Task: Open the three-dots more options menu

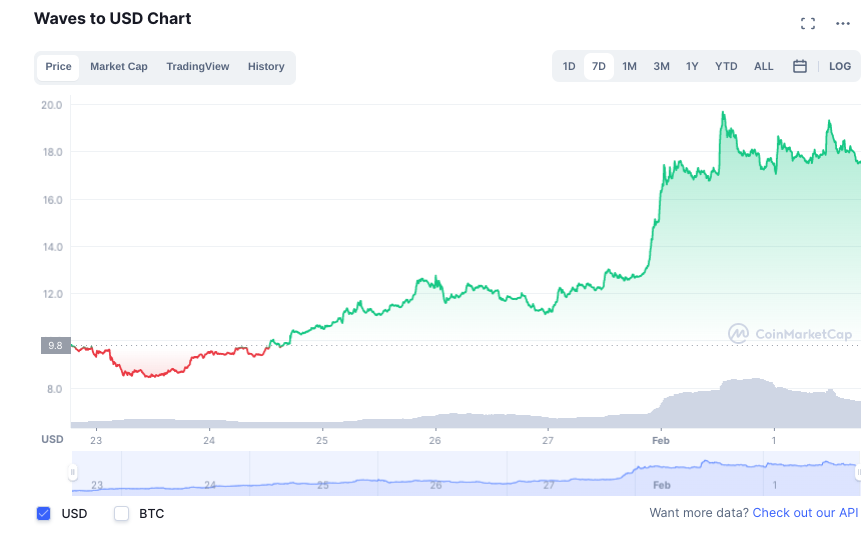Action: (842, 23)
